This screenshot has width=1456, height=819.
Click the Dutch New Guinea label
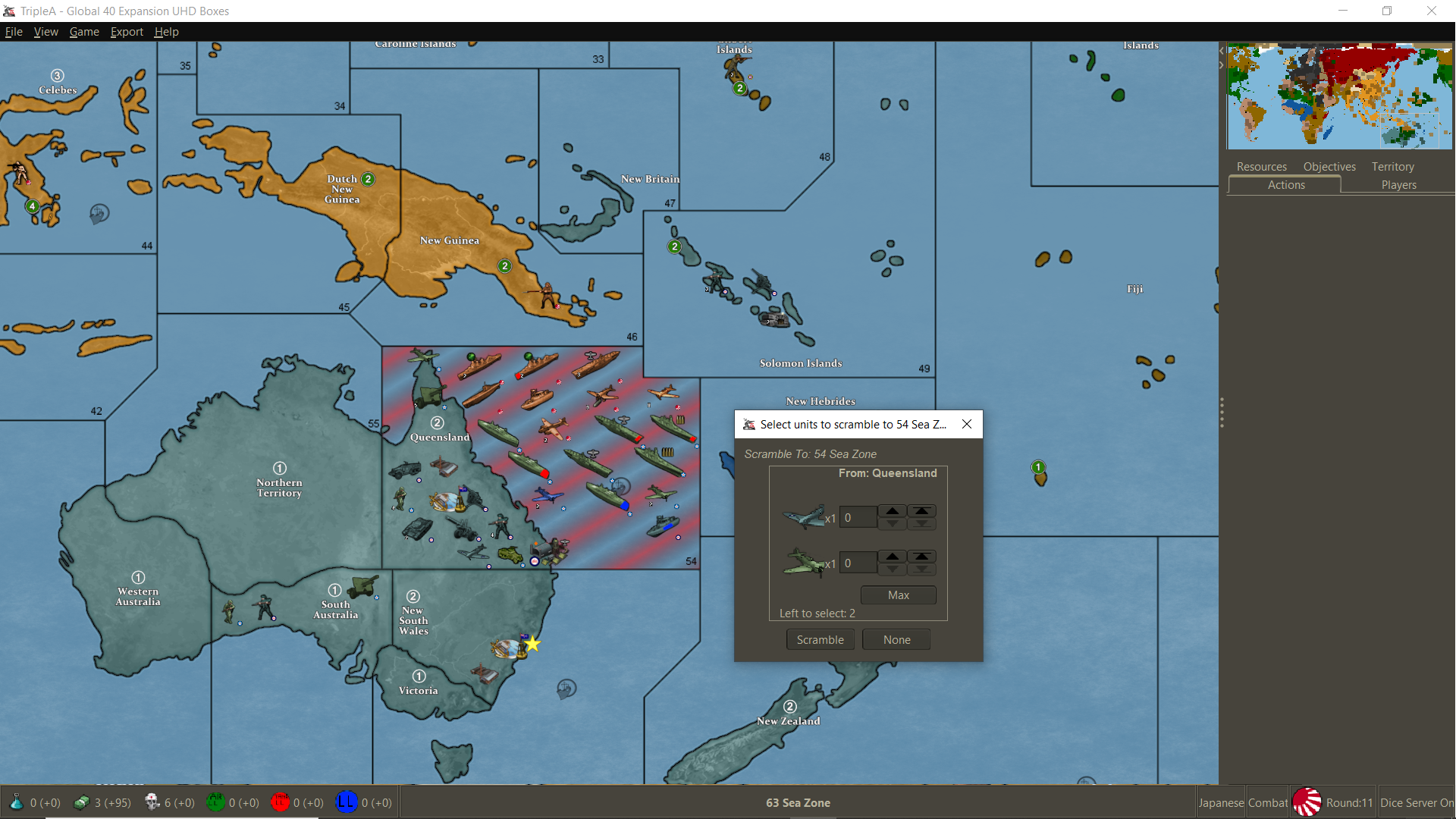(x=342, y=189)
